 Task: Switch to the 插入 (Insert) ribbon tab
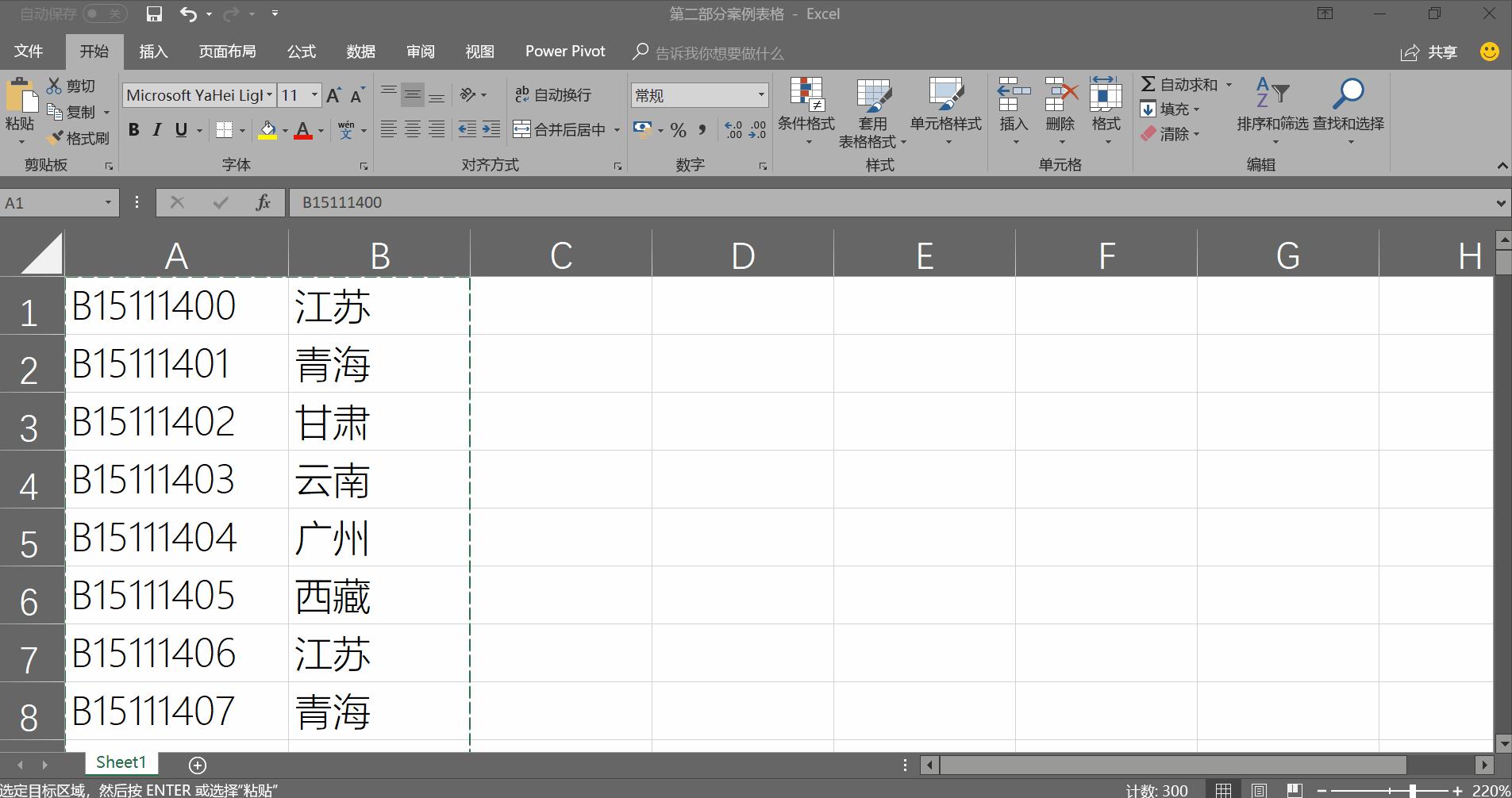pos(152,51)
